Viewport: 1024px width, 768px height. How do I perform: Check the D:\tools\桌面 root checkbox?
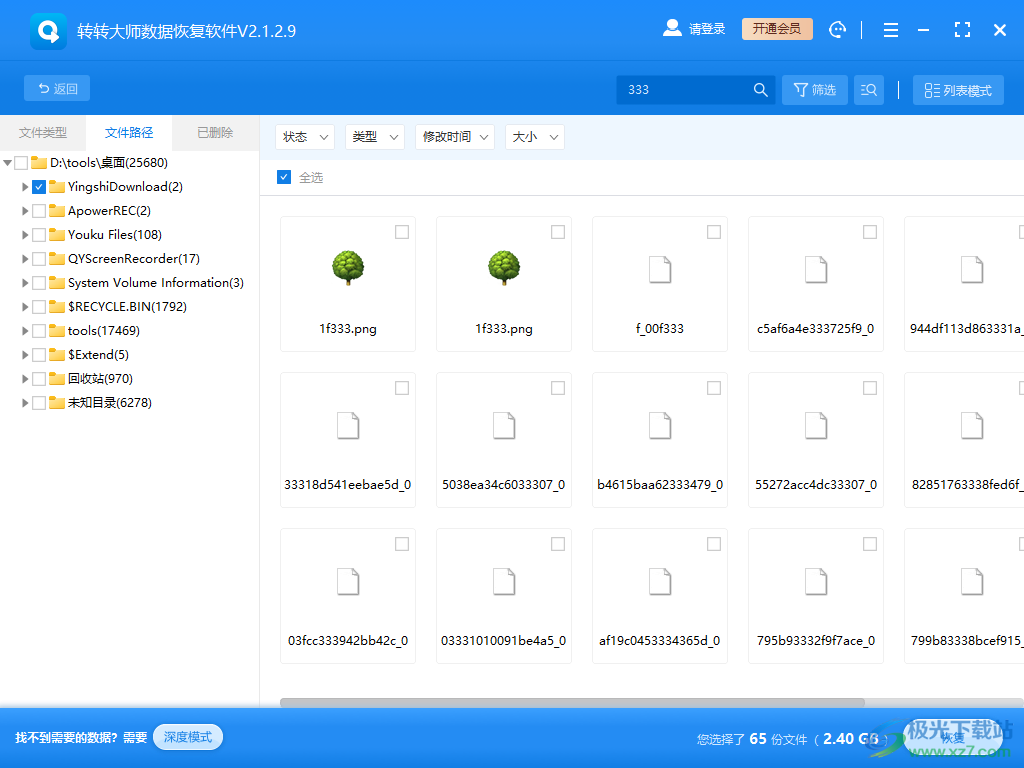(21, 163)
